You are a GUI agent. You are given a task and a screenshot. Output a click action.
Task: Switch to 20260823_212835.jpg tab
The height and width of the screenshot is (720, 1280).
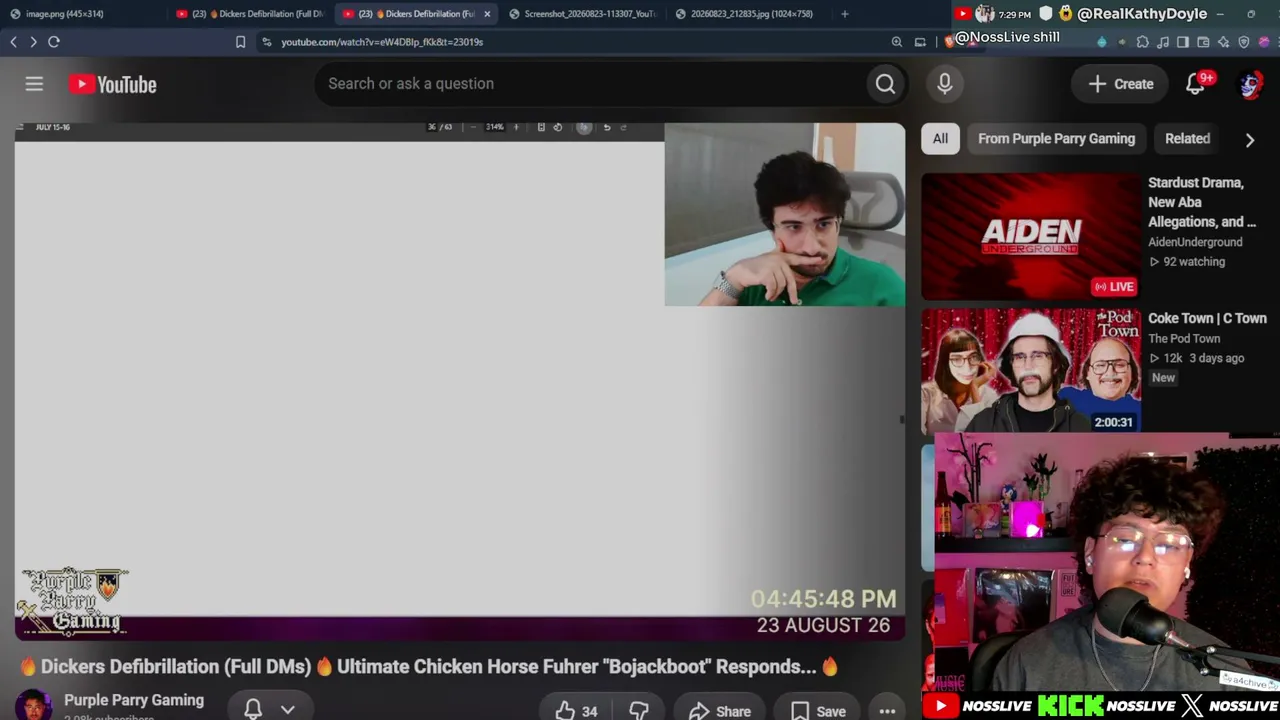click(x=746, y=14)
